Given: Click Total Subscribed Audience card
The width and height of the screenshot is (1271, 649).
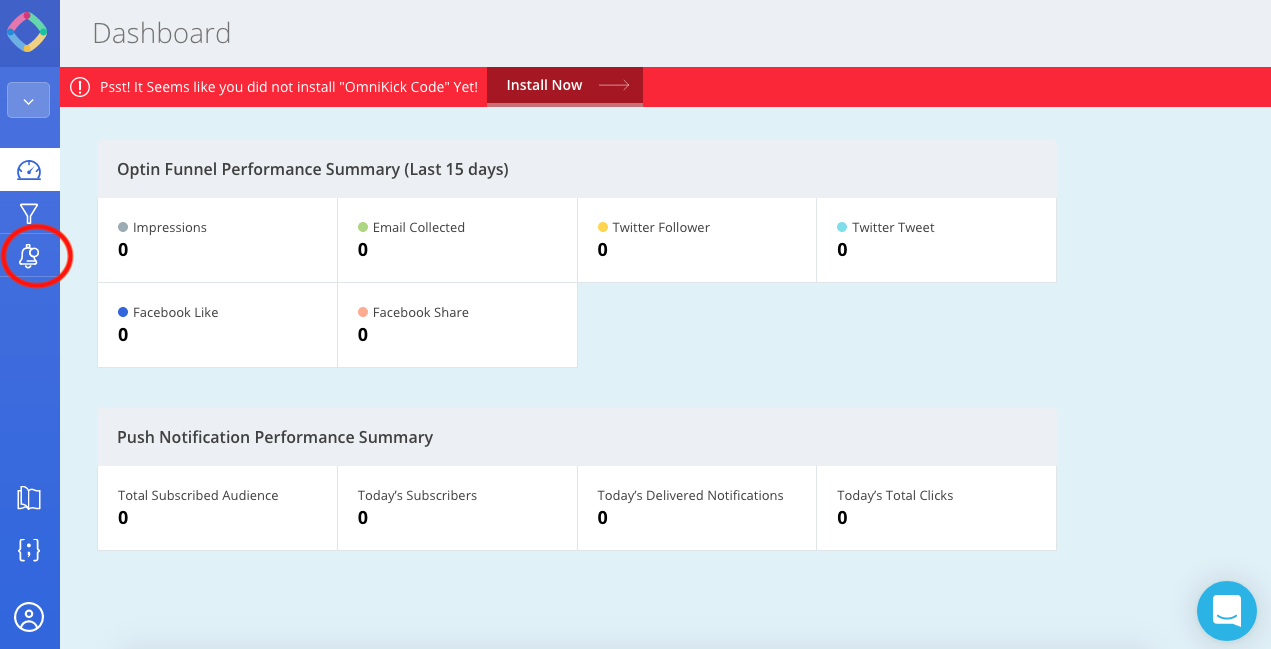Looking at the screenshot, I should 217,507.
